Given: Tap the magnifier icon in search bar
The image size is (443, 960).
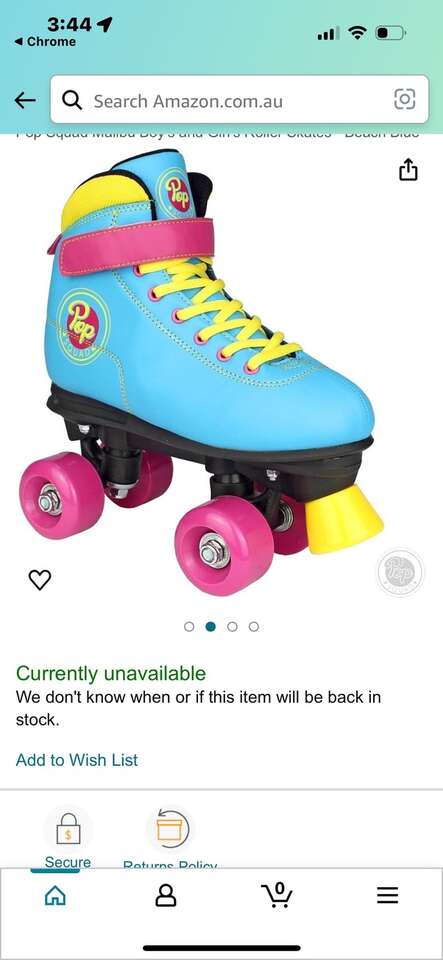Looking at the screenshot, I should point(72,100).
